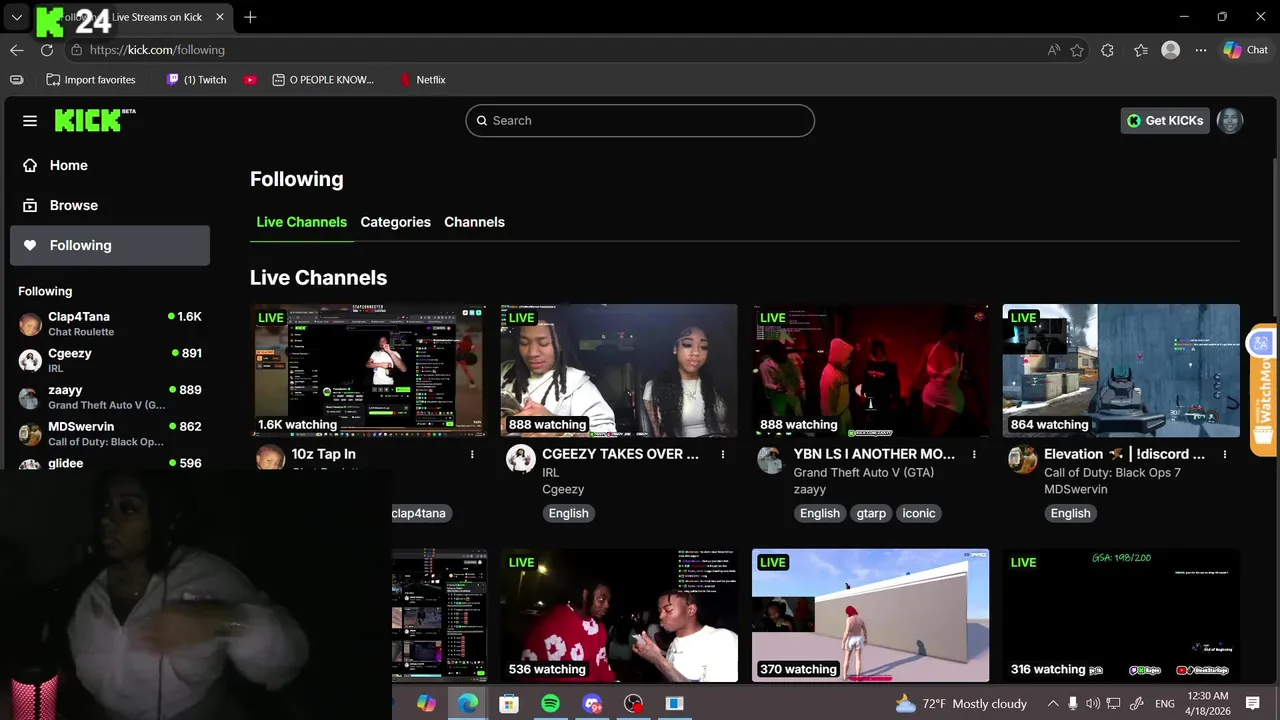Open MDSwervin in the Following list
The width and height of the screenshot is (1280, 720).
tap(110, 434)
